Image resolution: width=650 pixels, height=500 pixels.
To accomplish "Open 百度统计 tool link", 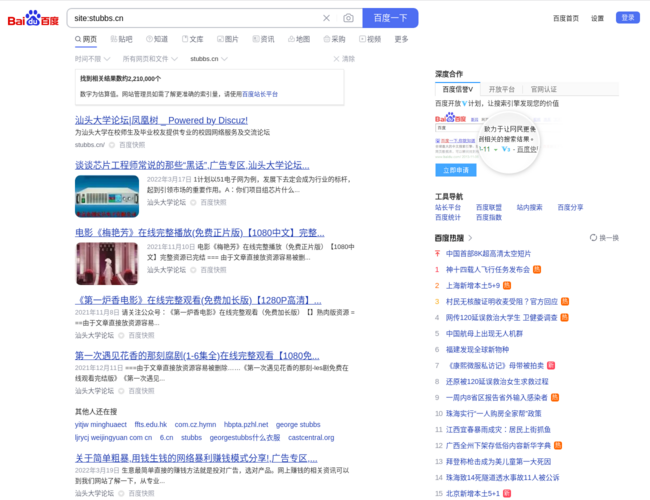I will click(448, 217).
